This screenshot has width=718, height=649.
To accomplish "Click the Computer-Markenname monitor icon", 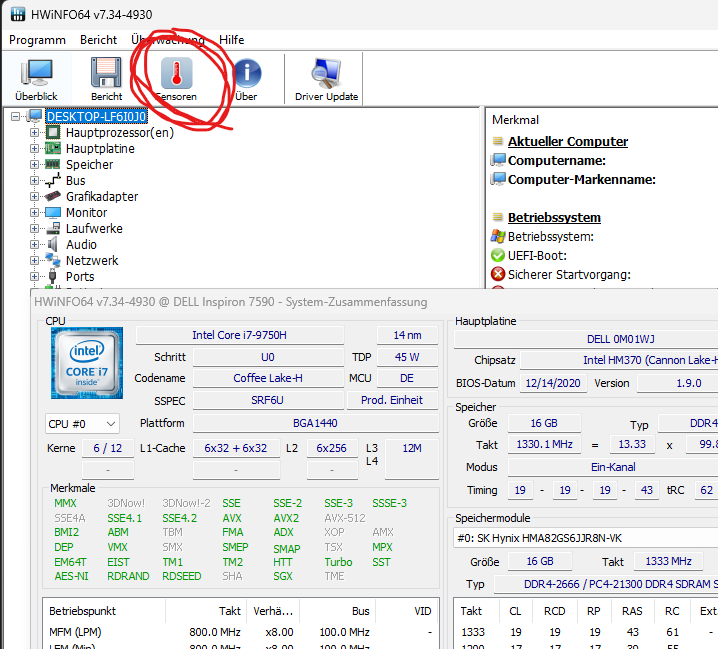I will tap(498, 179).
